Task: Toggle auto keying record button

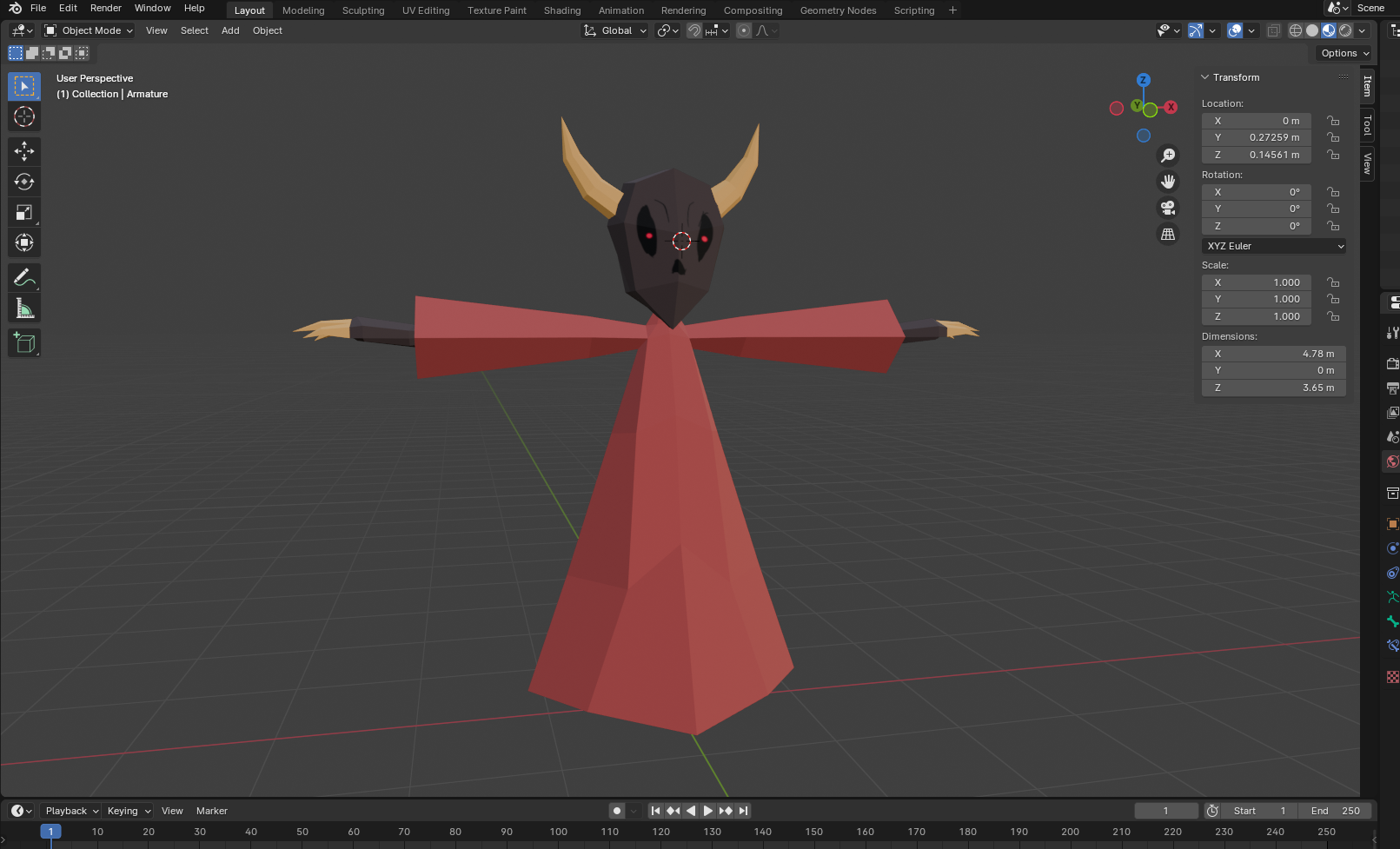Action: click(617, 811)
